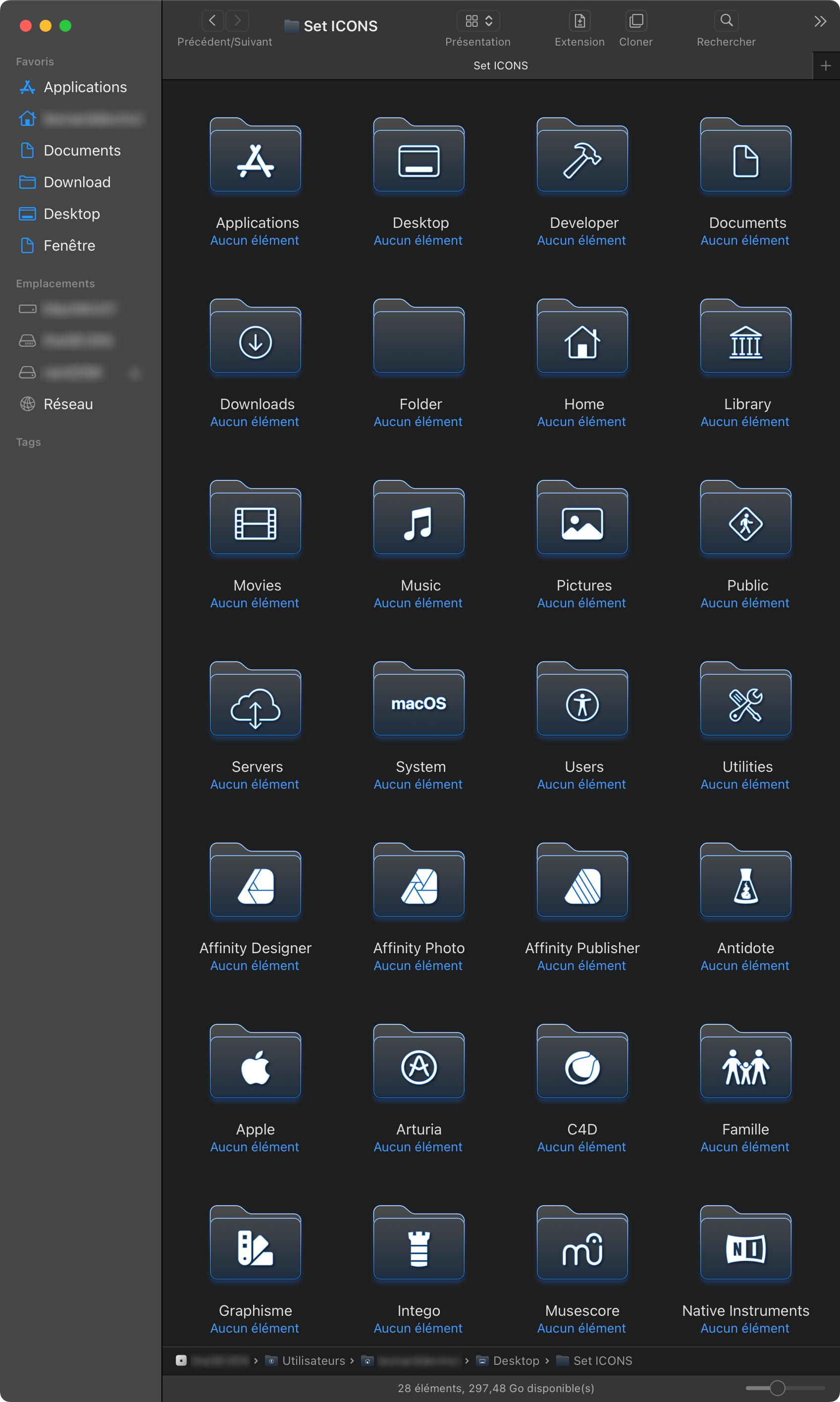Click the Cloner toolbar button
The image size is (840, 1402).
636,21
